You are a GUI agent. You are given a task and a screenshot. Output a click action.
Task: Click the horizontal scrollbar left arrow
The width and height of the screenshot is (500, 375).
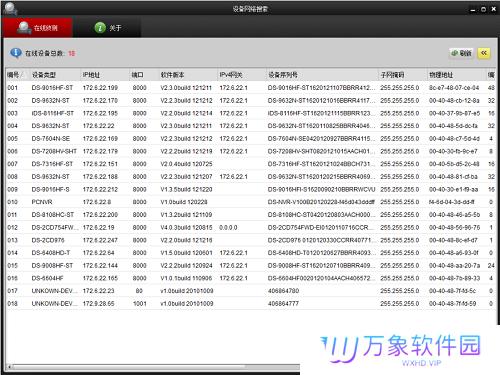click(x=9, y=367)
